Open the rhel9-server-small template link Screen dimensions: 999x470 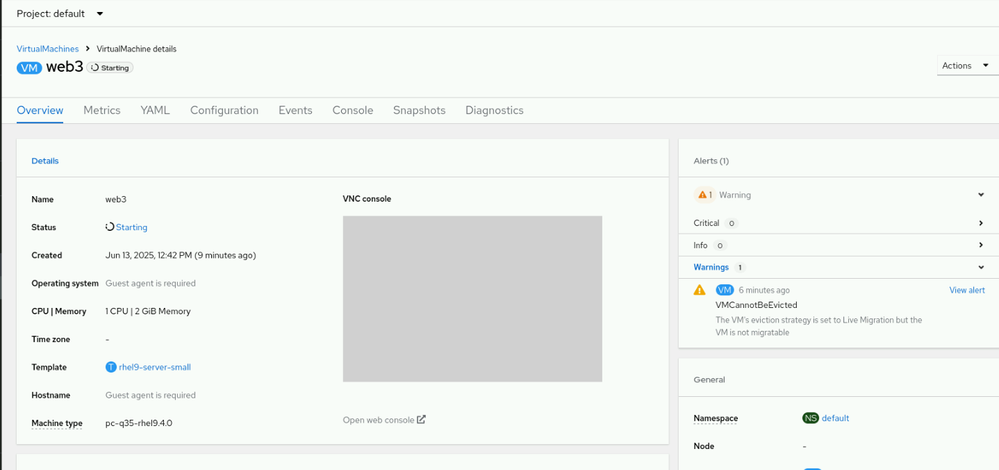155,367
